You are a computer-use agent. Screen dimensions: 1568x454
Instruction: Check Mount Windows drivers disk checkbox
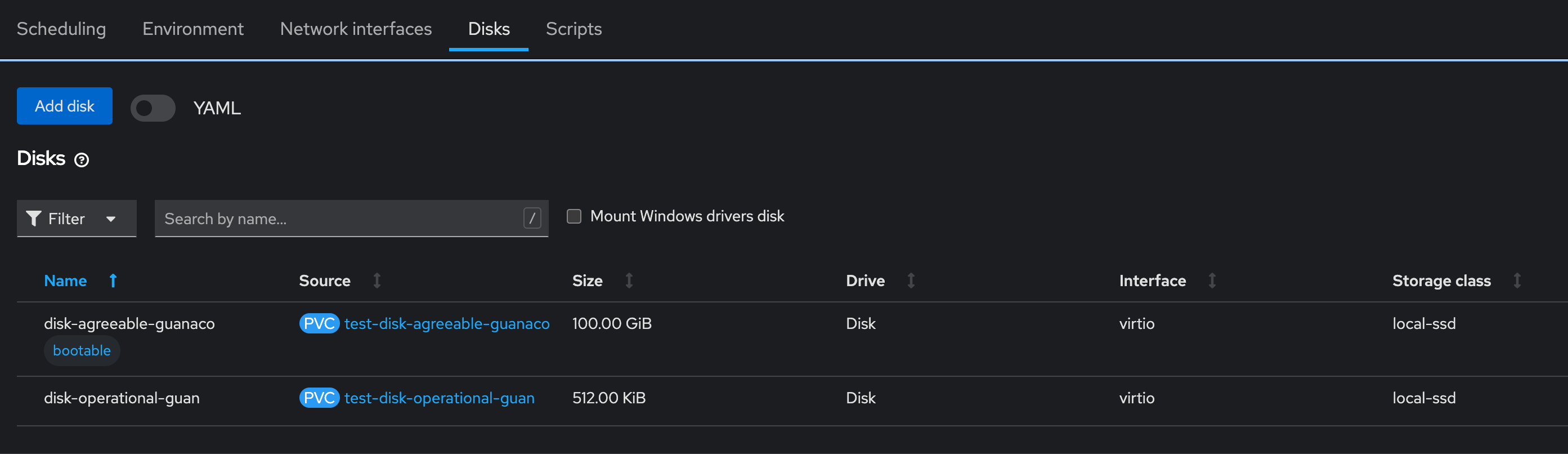click(574, 216)
